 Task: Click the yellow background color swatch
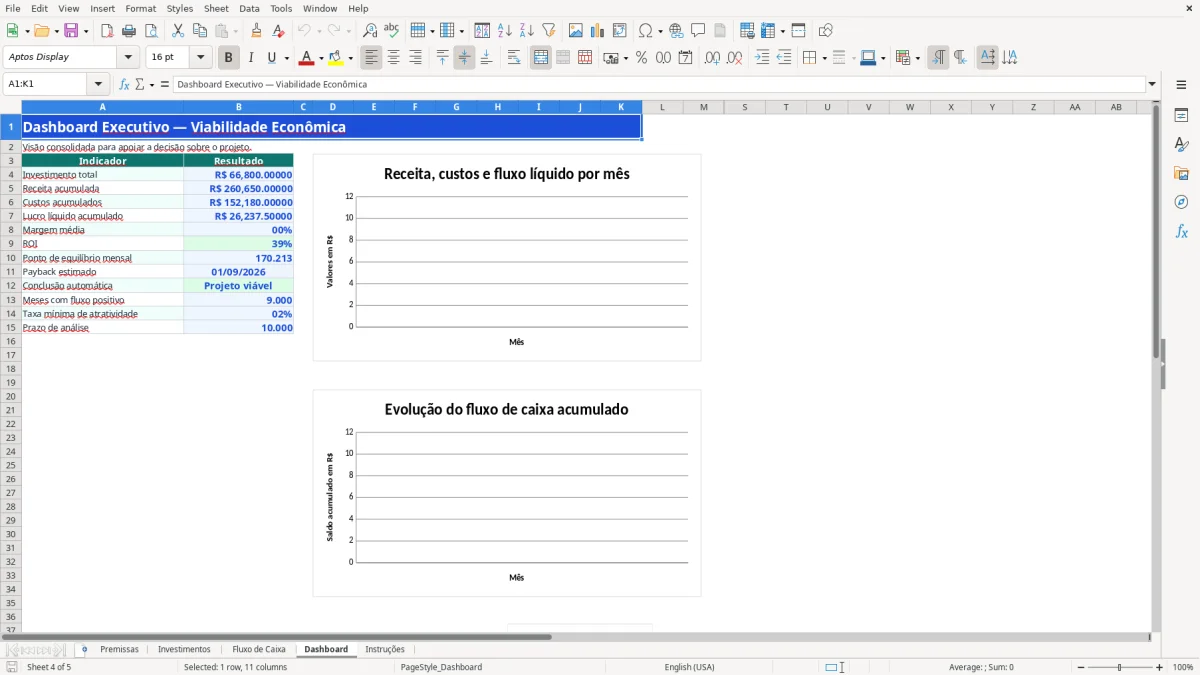tap(336, 58)
